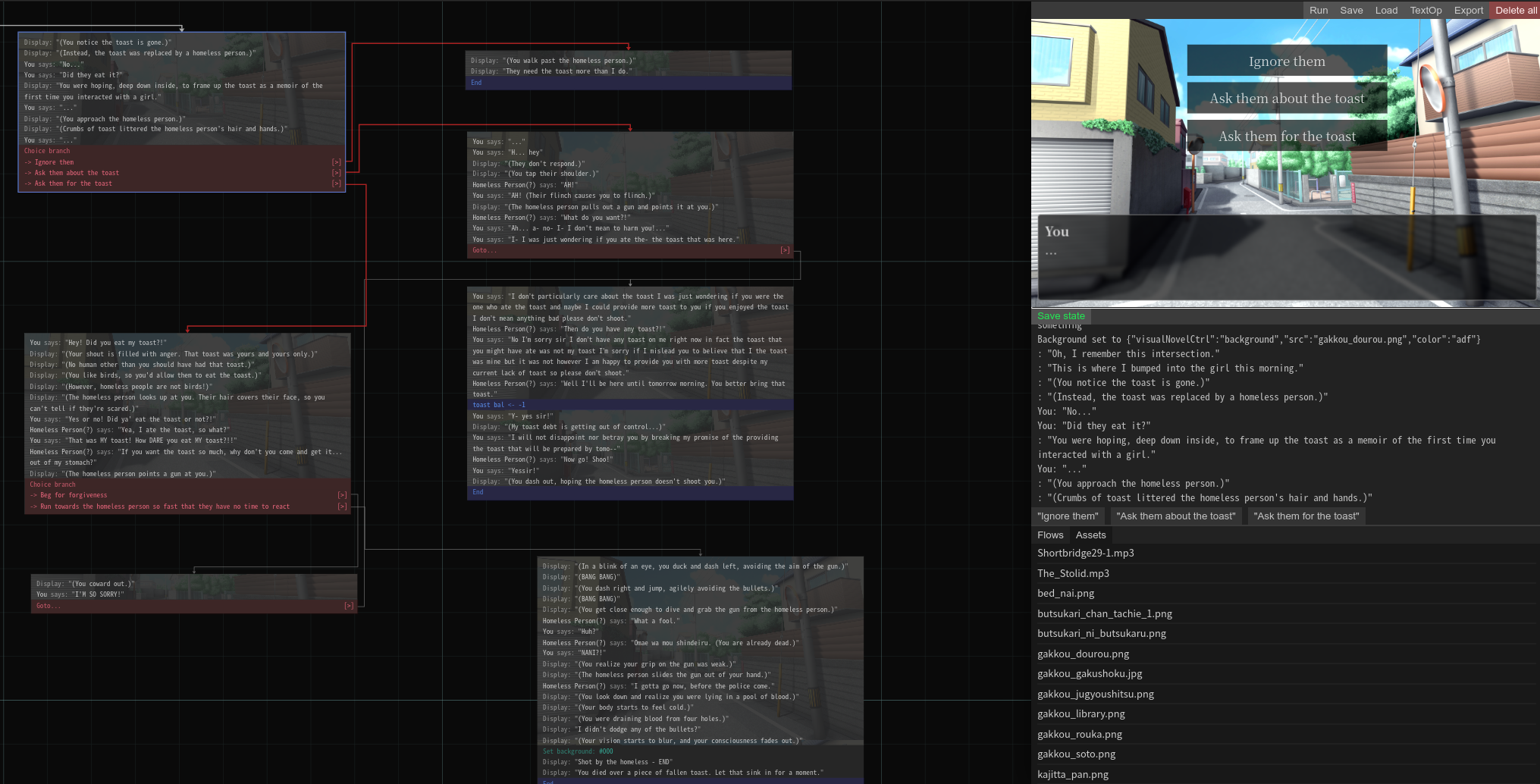Click the [>] connector beside "Ignore them" choice
This screenshot has height=784, width=1540.
336,162
